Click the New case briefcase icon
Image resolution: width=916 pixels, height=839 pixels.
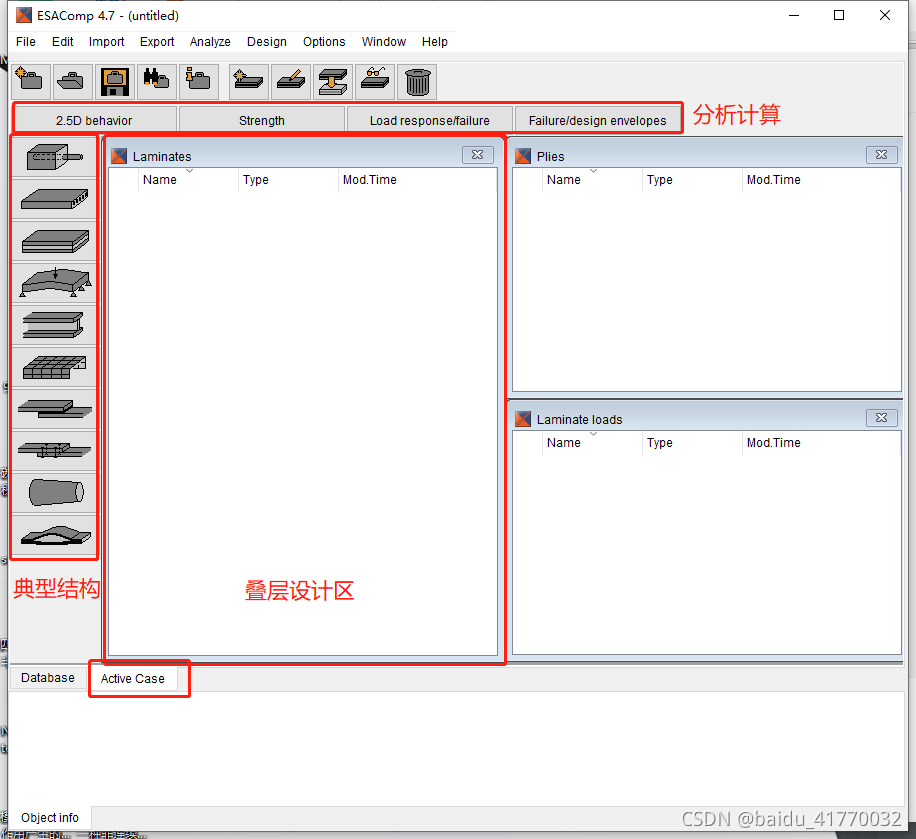31,81
